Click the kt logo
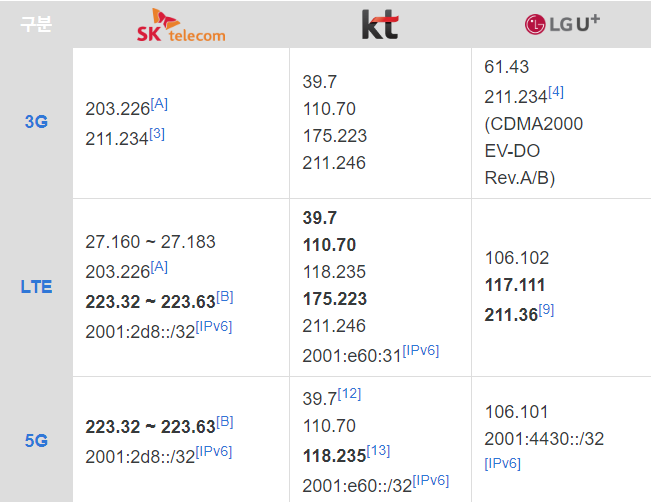This screenshot has width=651, height=502. point(379,25)
